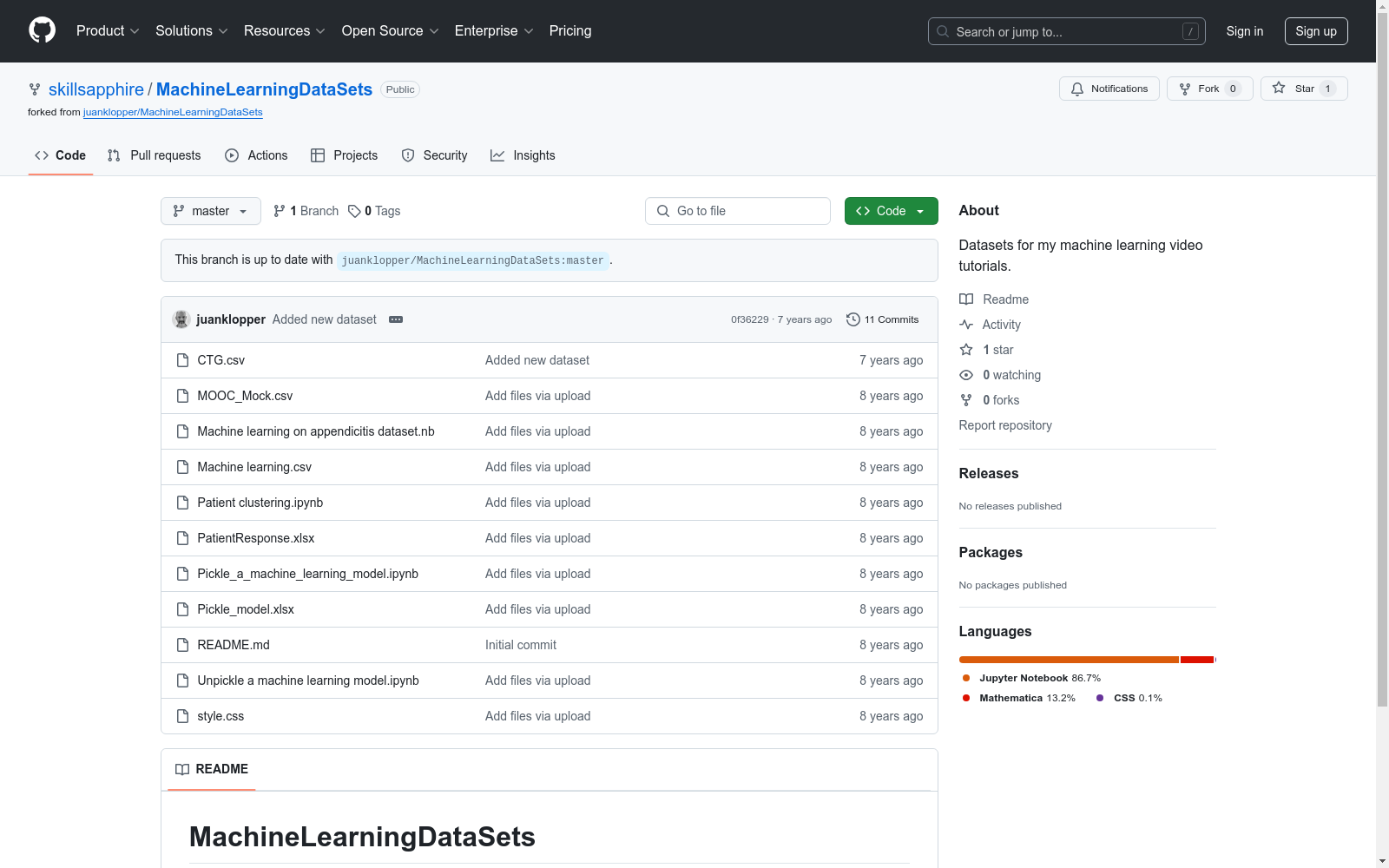Click the Pricing link
The image size is (1389, 868).
coord(570,31)
